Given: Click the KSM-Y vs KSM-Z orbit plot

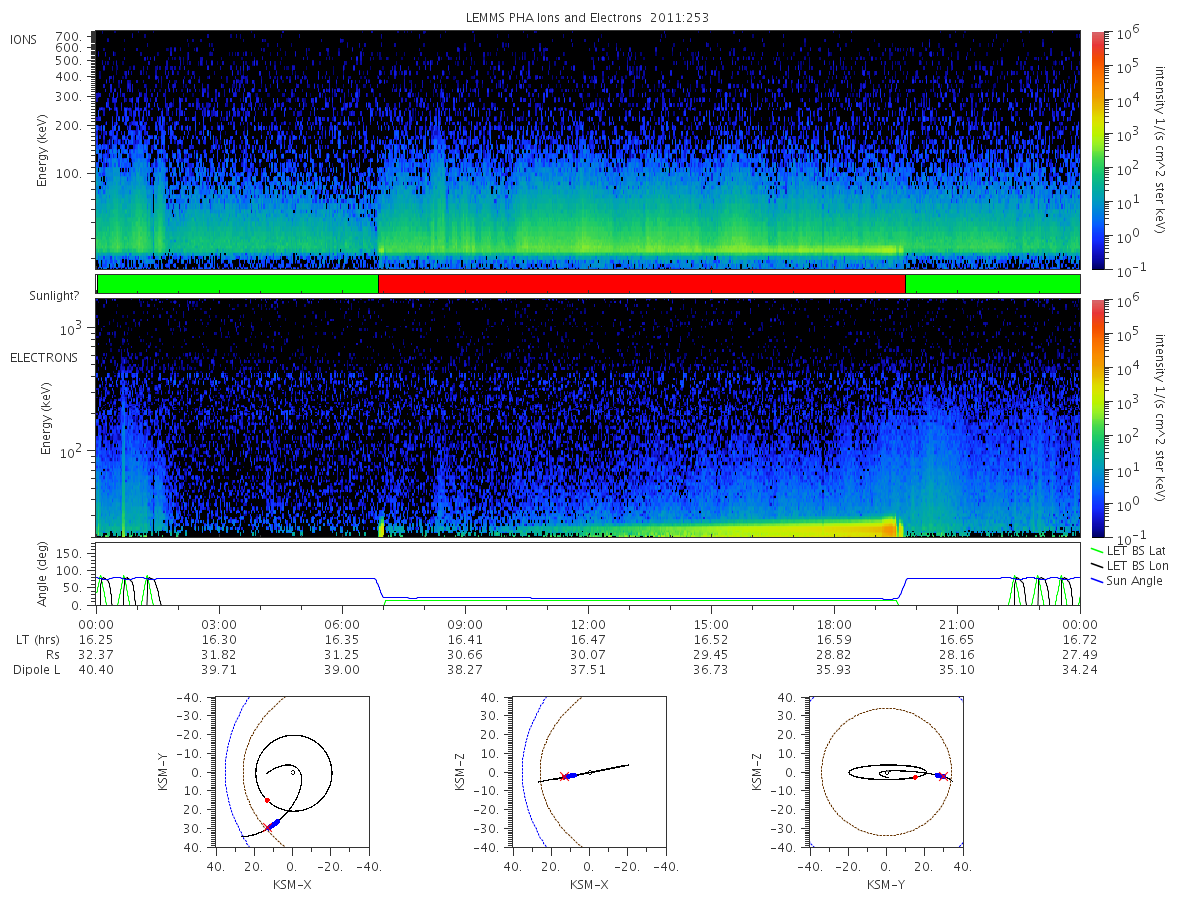Looking at the screenshot, I should (x=886, y=772).
